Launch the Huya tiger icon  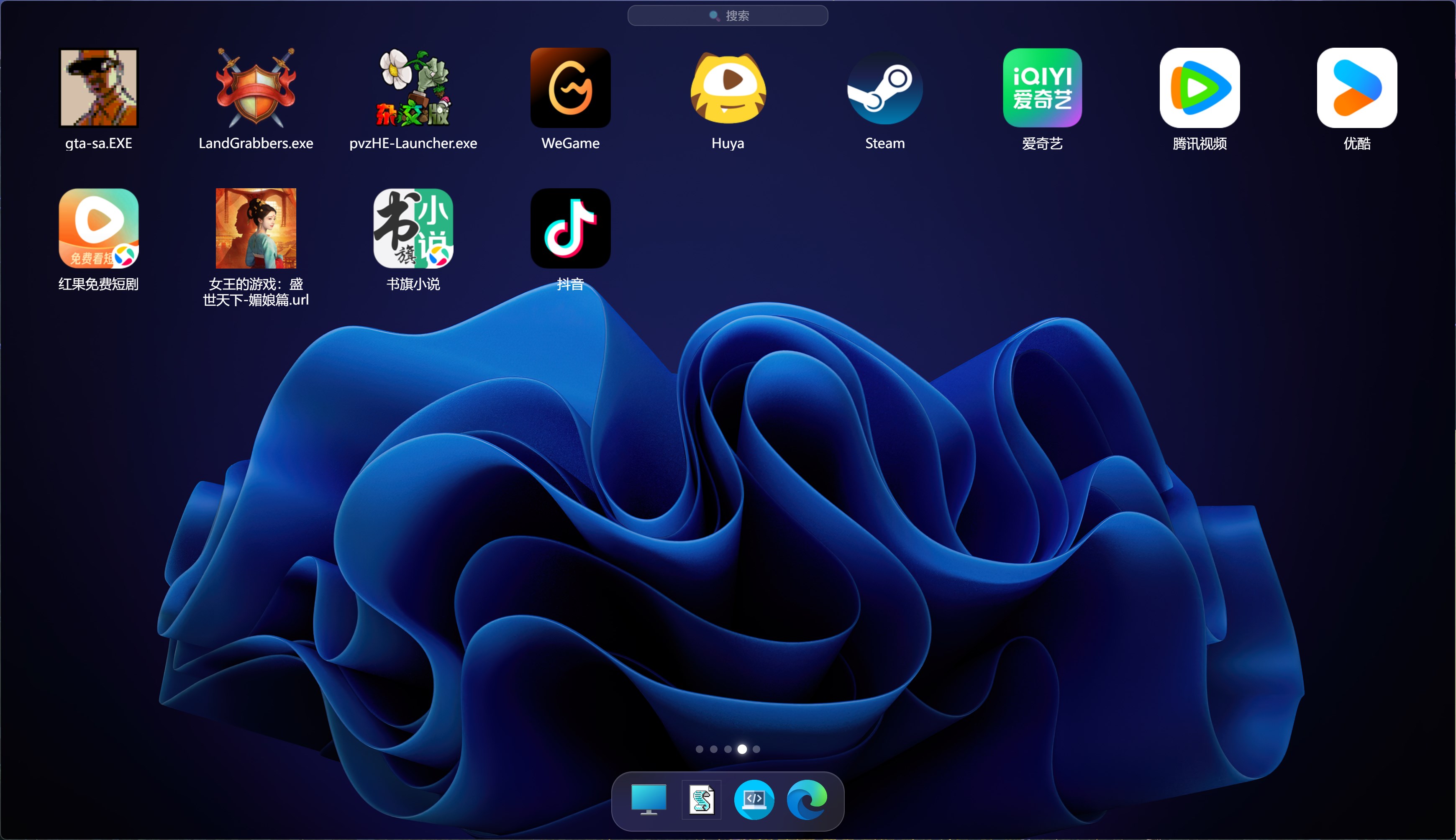[728, 88]
